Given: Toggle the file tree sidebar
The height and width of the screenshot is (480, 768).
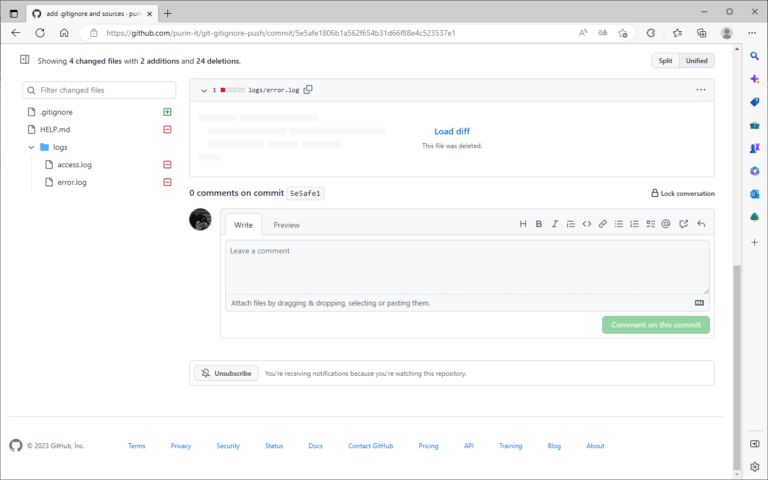Looking at the screenshot, I should click(x=25, y=60).
